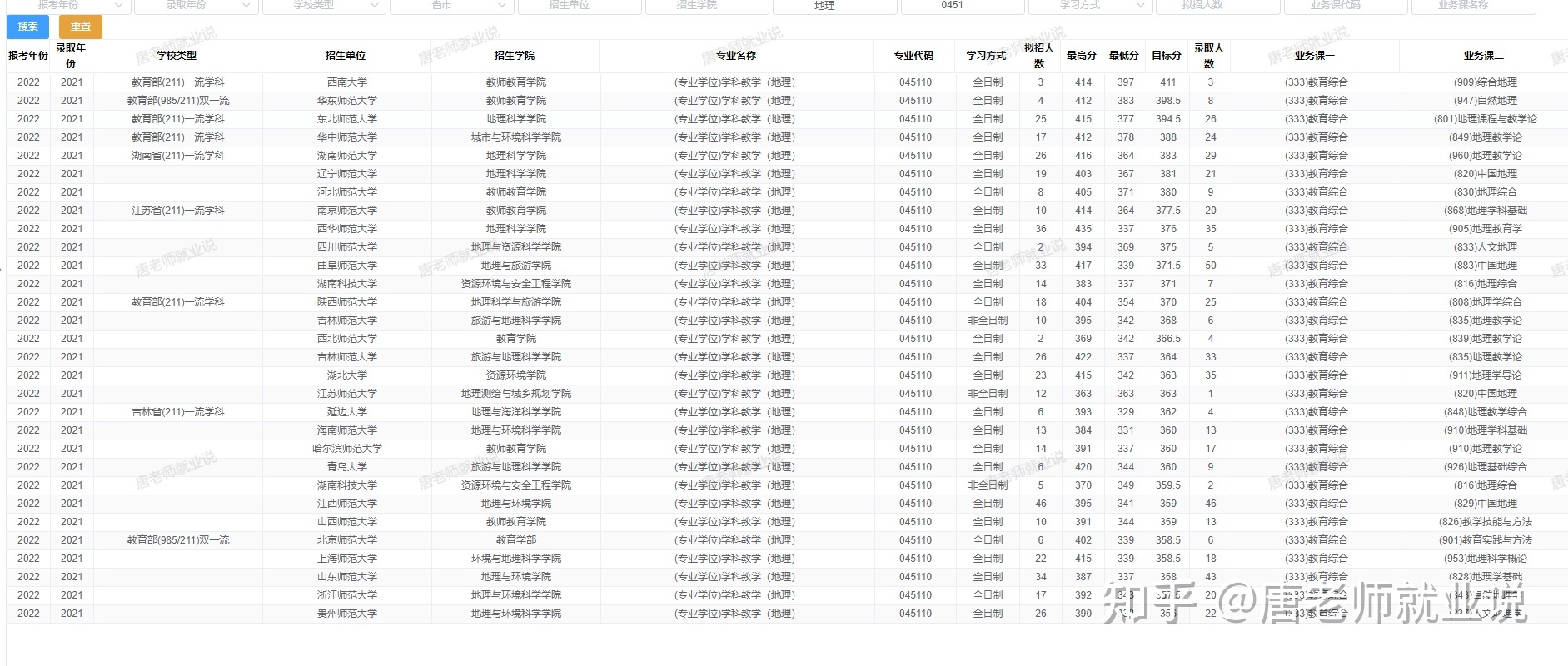Select the 西南大学 table row cell

(x=347, y=82)
